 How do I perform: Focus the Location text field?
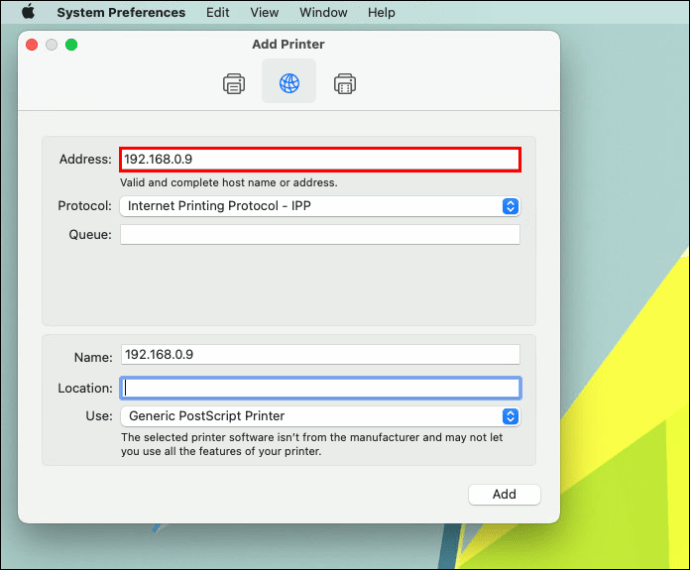[x=319, y=388]
